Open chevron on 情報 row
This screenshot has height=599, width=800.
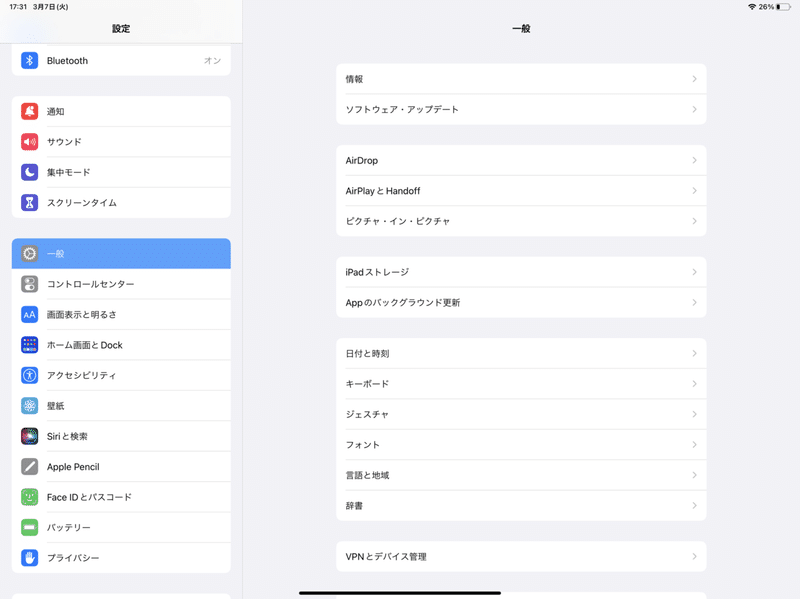tap(694, 79)
